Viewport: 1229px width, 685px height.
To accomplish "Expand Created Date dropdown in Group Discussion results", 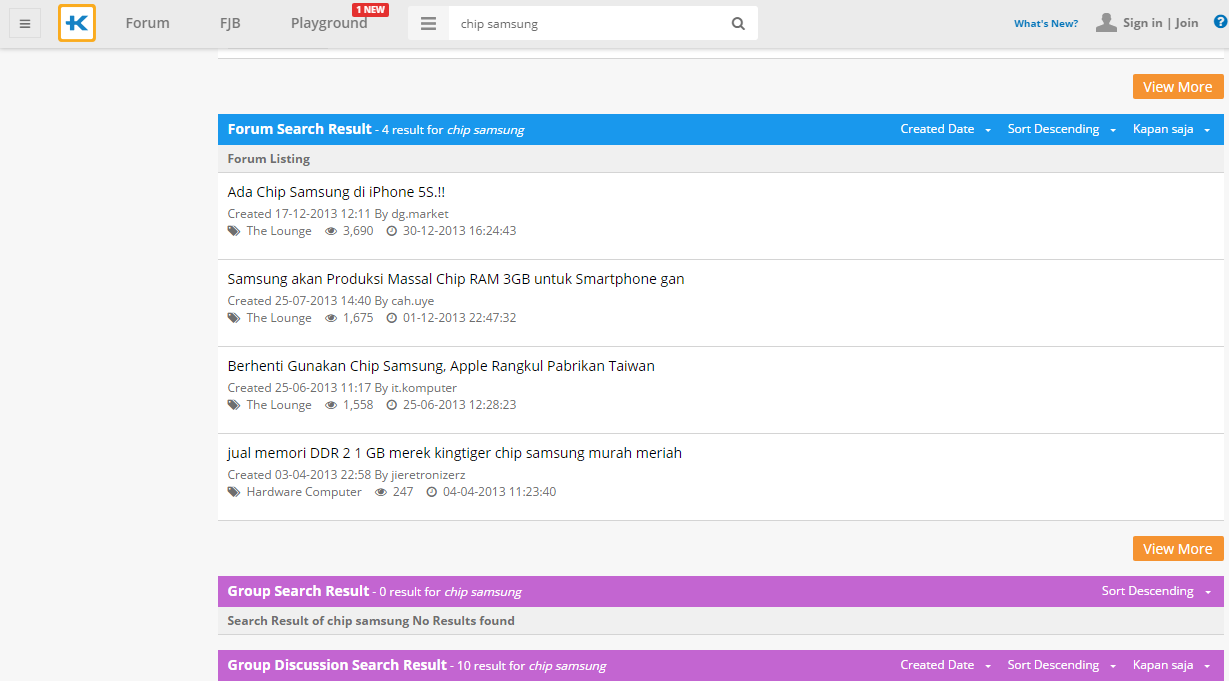I will pyautogui.click(x=946, y=665).
